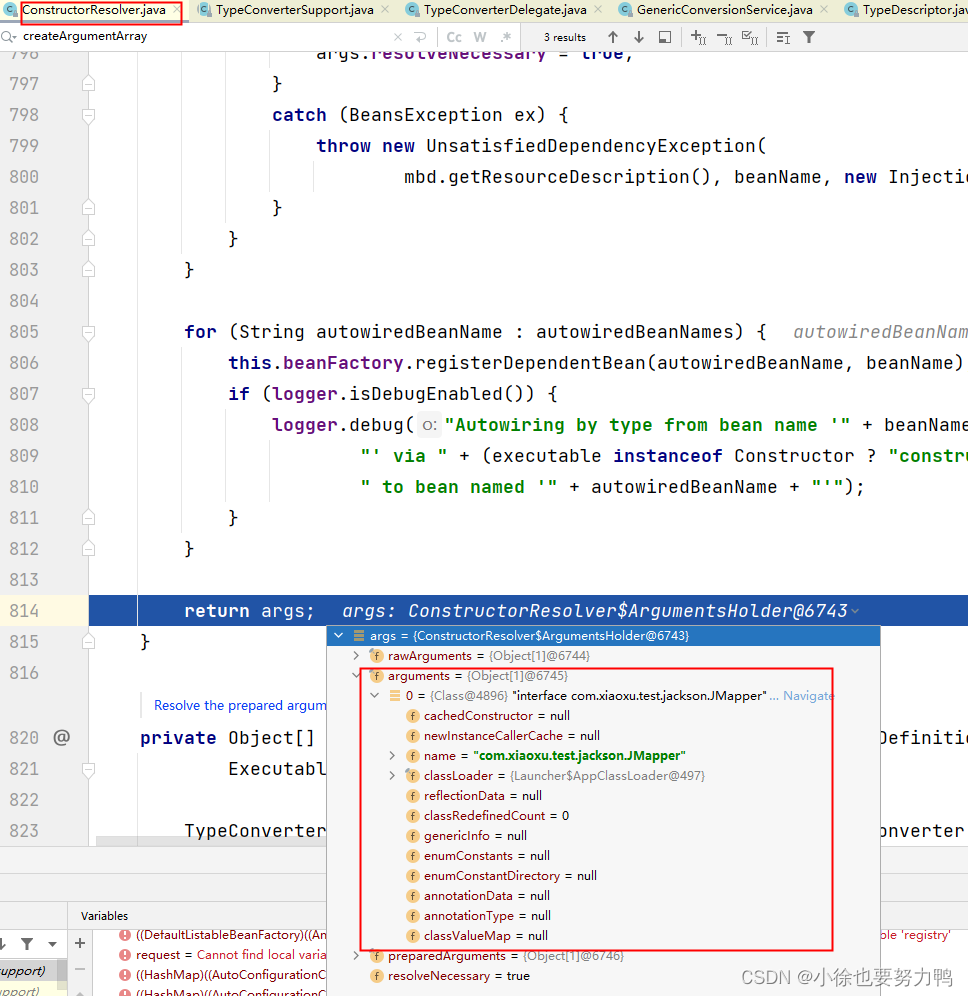The width and height of the screenshot is (968, 996).
Task: Toggle search in selection only
Action: click(665, 37)
